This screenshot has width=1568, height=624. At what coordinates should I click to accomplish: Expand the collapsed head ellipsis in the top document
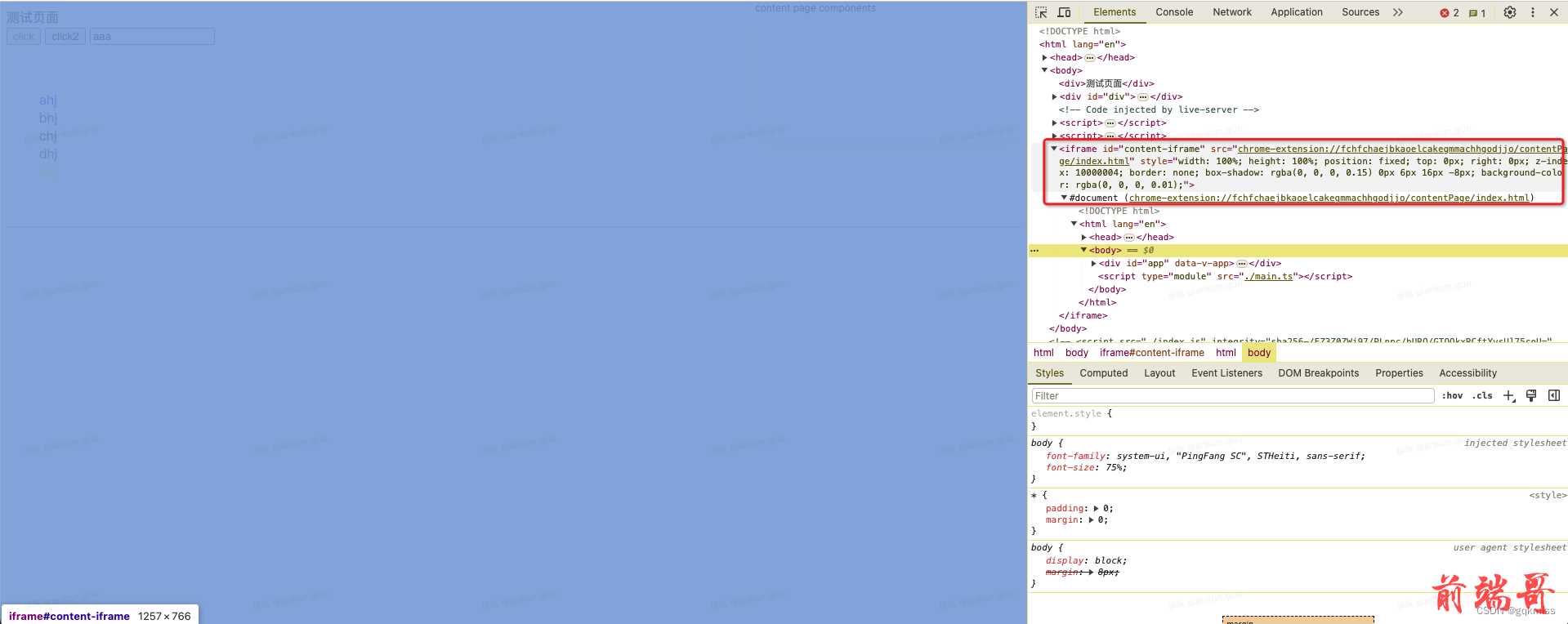click(x=1090, y=58)
